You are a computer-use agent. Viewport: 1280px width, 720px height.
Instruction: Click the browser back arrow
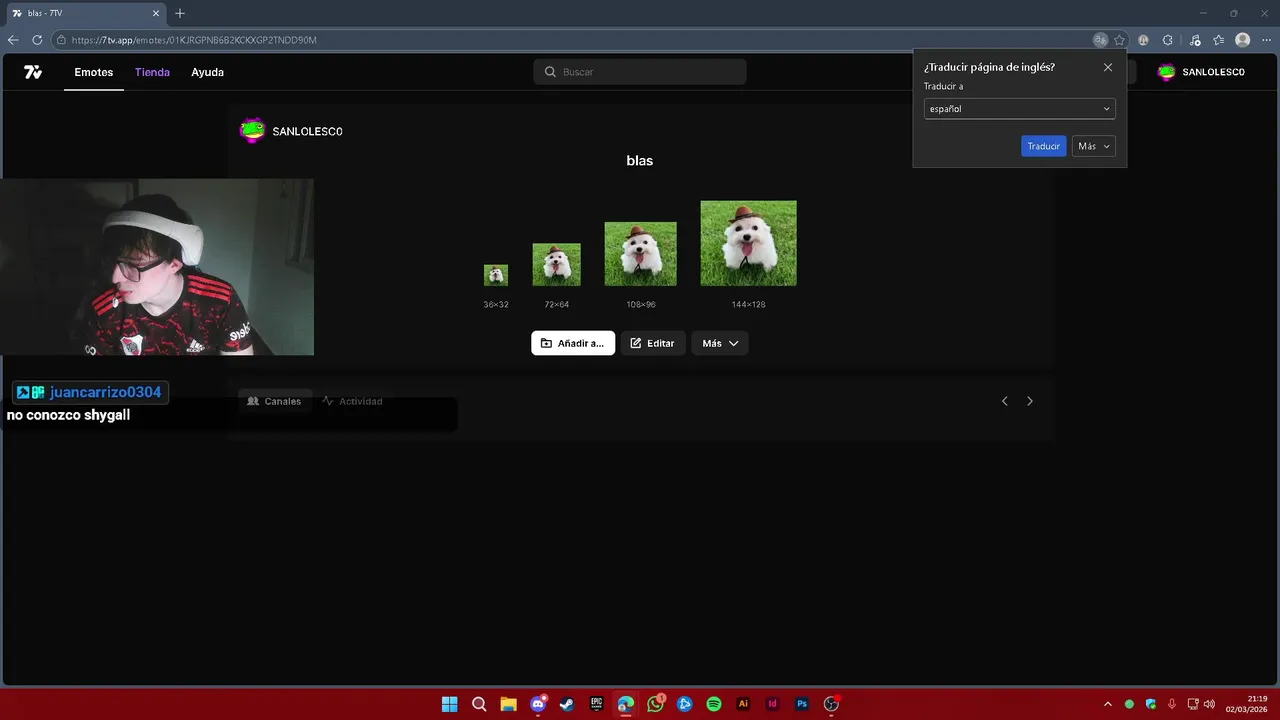13,40
